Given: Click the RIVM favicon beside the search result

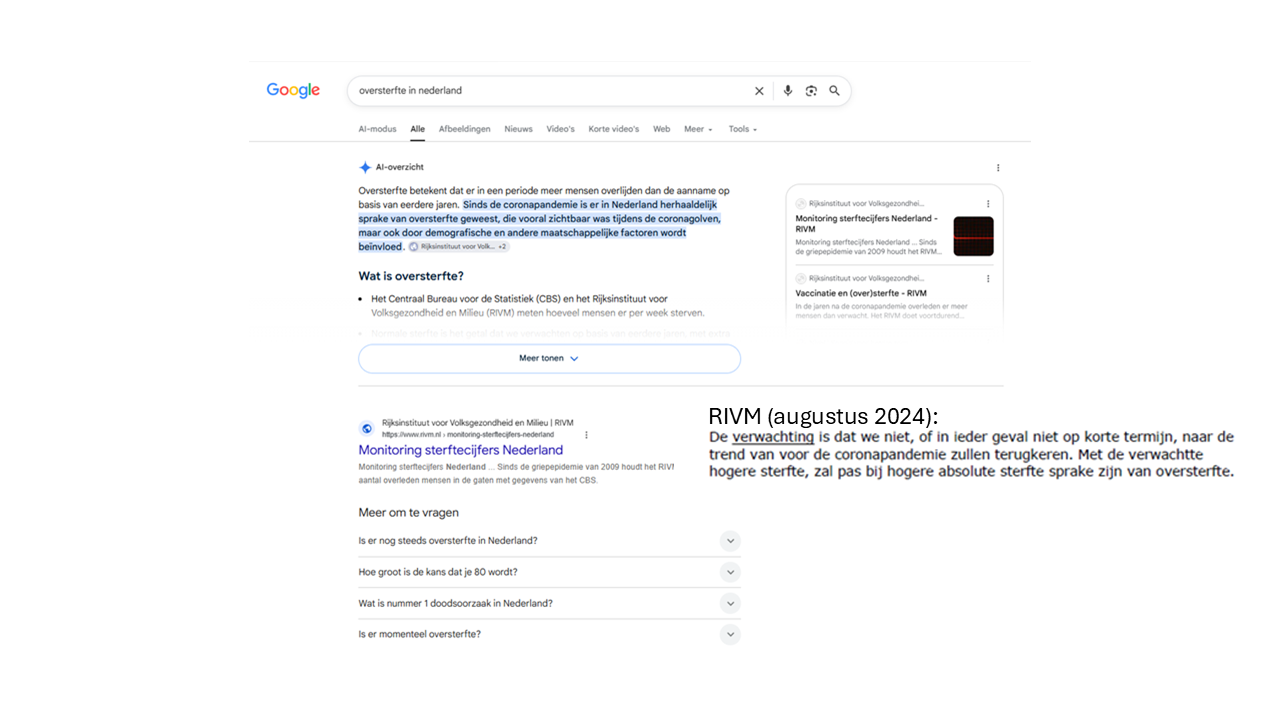Looking at the screenshot, I should click(367, 429).
